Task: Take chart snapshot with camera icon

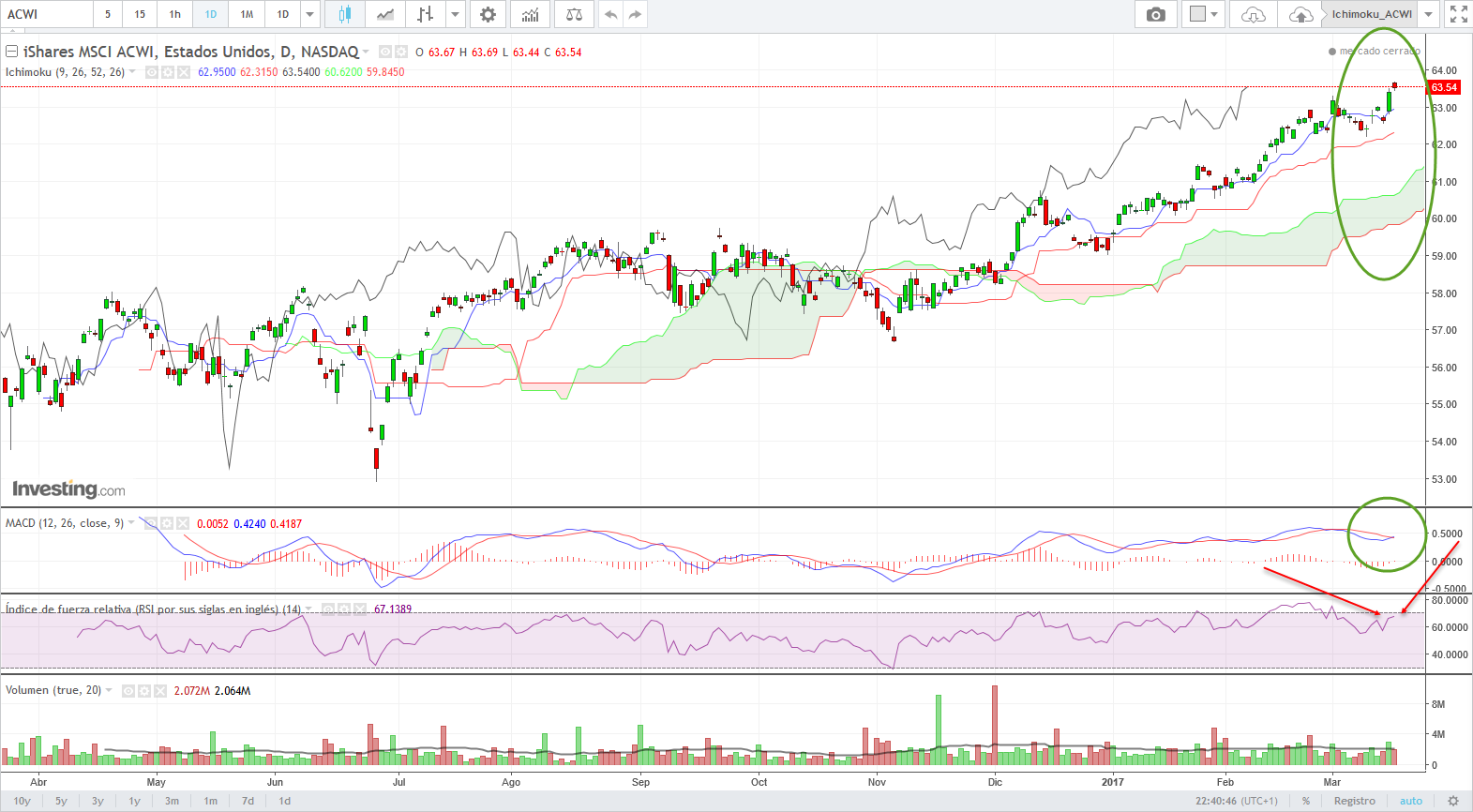Action: 1156,14
